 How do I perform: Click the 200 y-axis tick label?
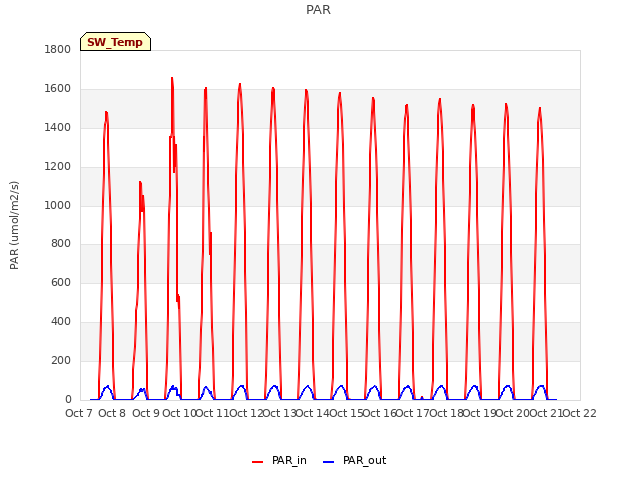point(61,360)
